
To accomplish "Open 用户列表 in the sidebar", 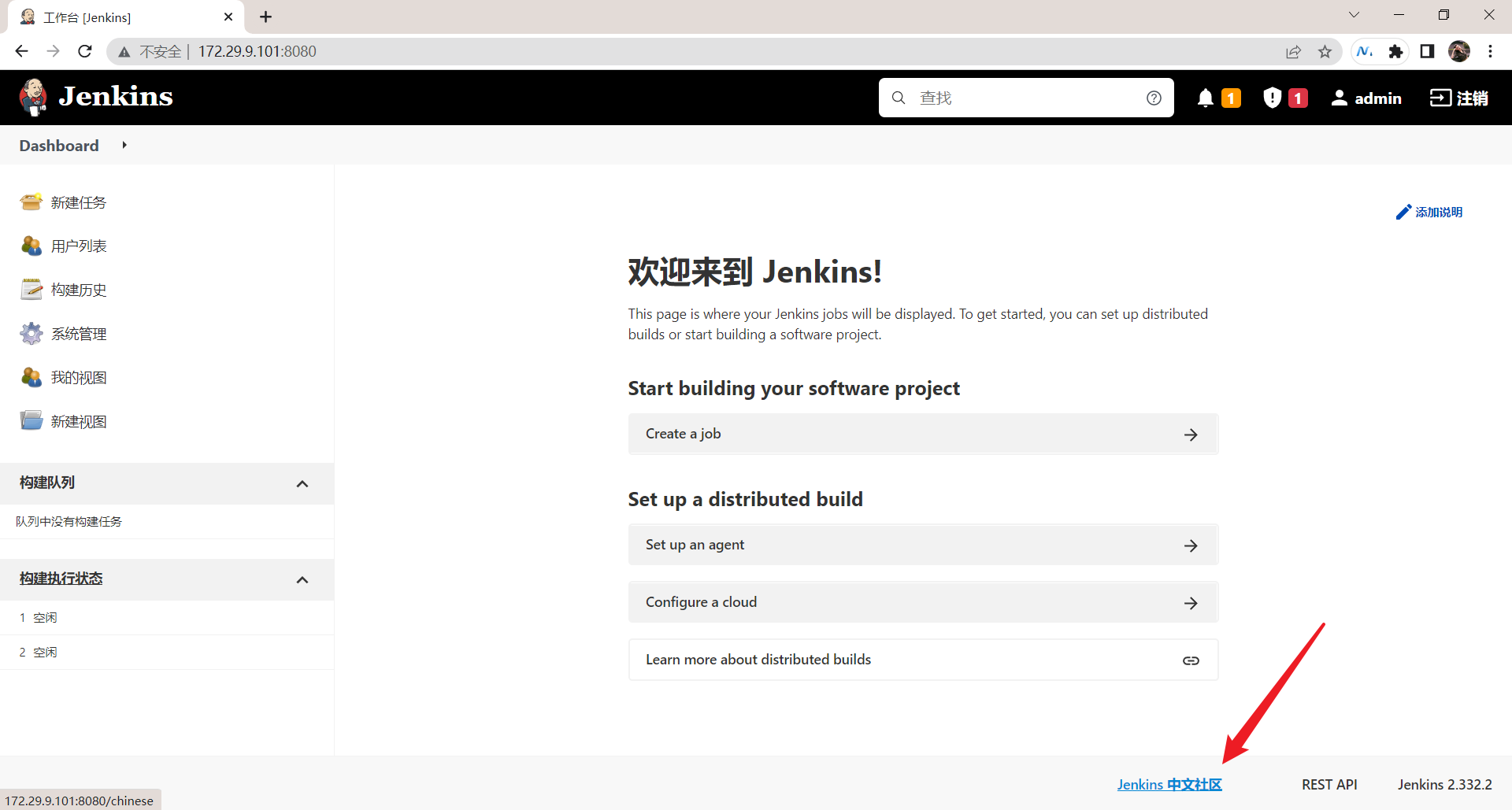I will coord(79,246).
